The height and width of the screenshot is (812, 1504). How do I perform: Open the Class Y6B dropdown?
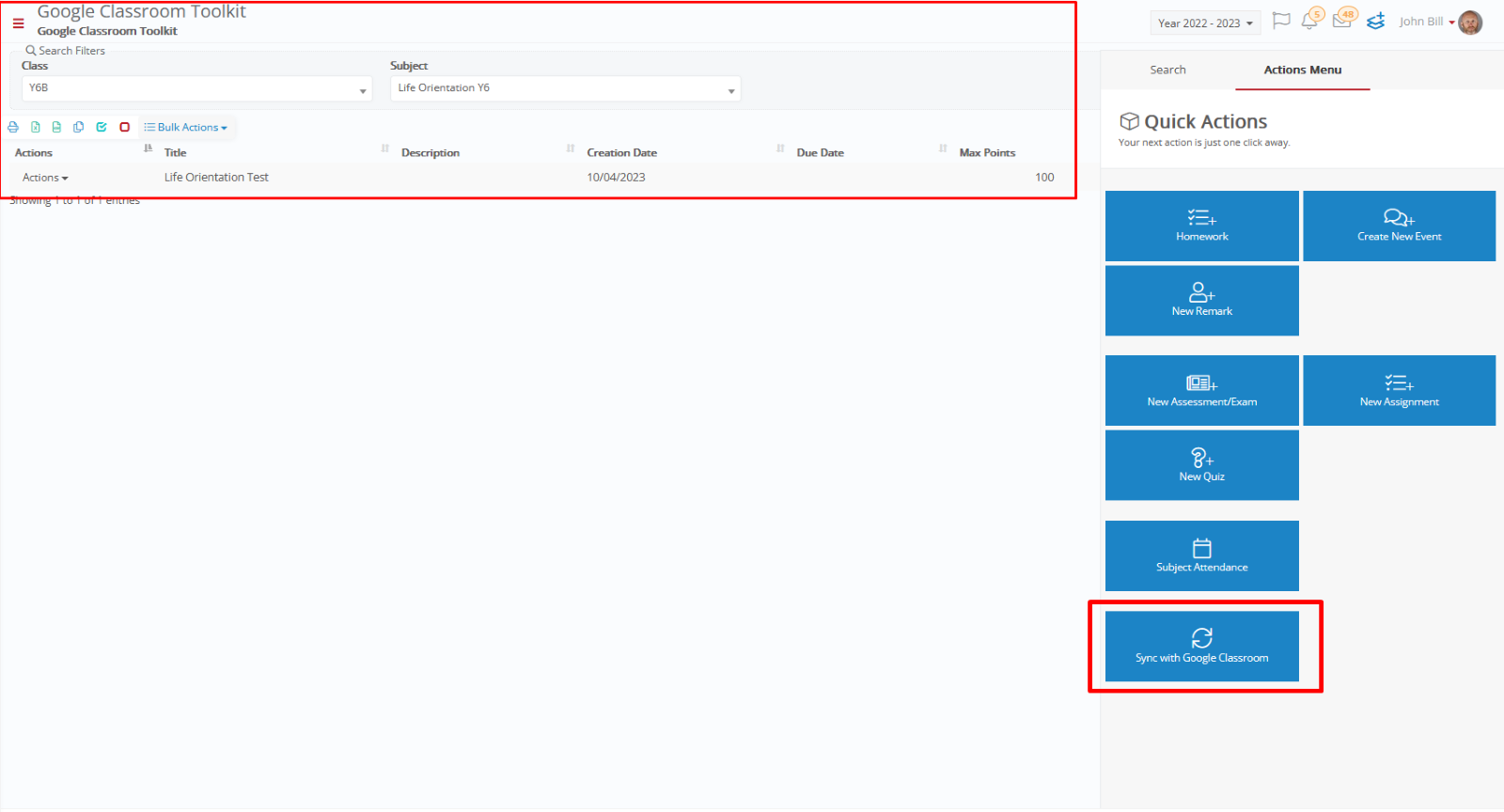[x=196, y=88]
